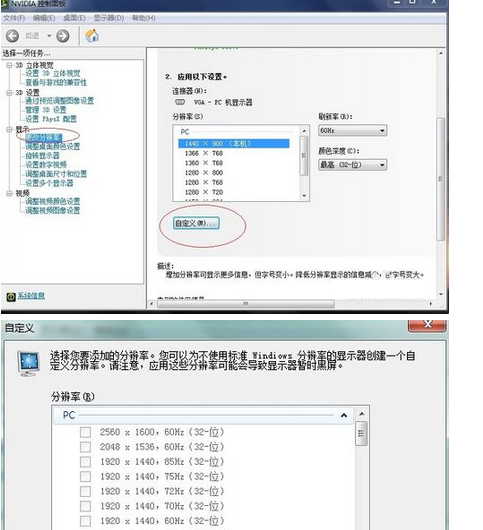483x530 pixels.
Task: Open the 系统信息 link
Action: point(31,296)
